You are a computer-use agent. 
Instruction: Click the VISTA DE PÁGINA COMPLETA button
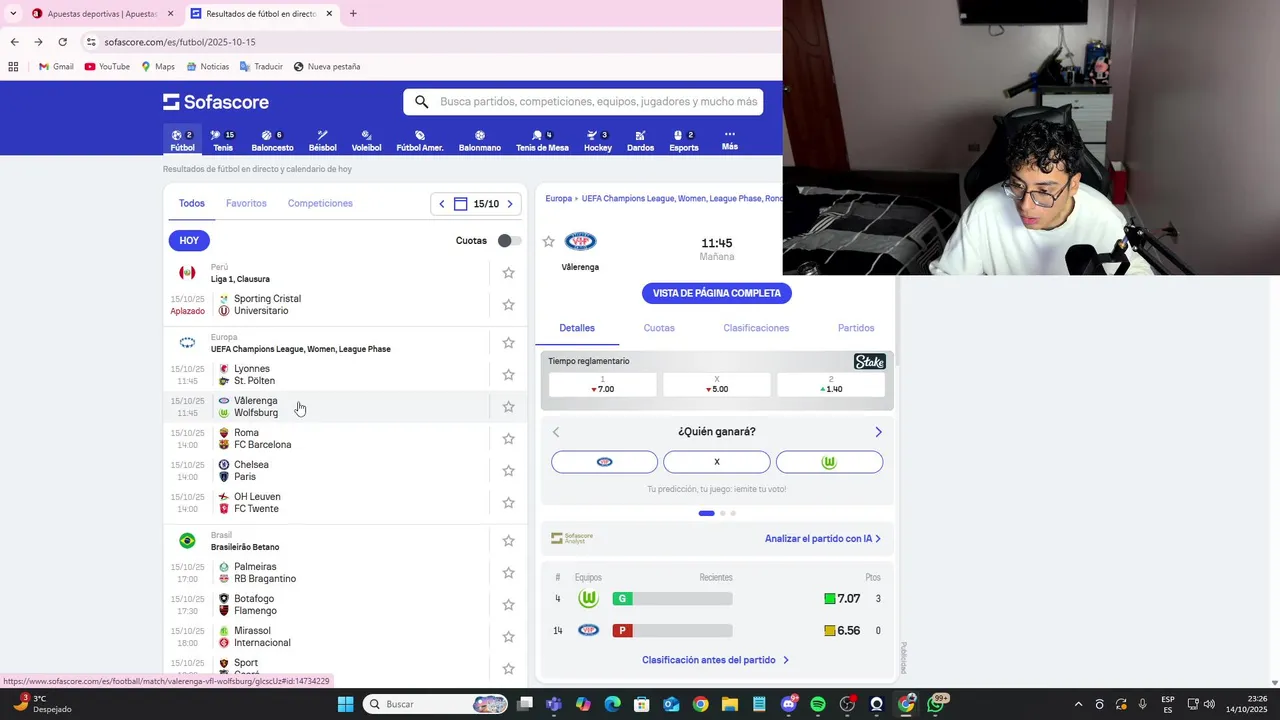pos(717,293)
